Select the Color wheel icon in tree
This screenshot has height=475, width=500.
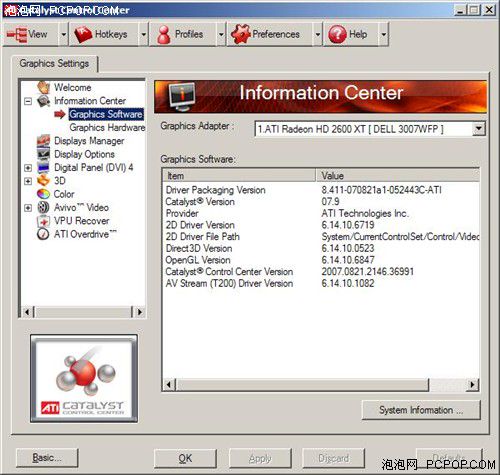click(x=43, y=194)
